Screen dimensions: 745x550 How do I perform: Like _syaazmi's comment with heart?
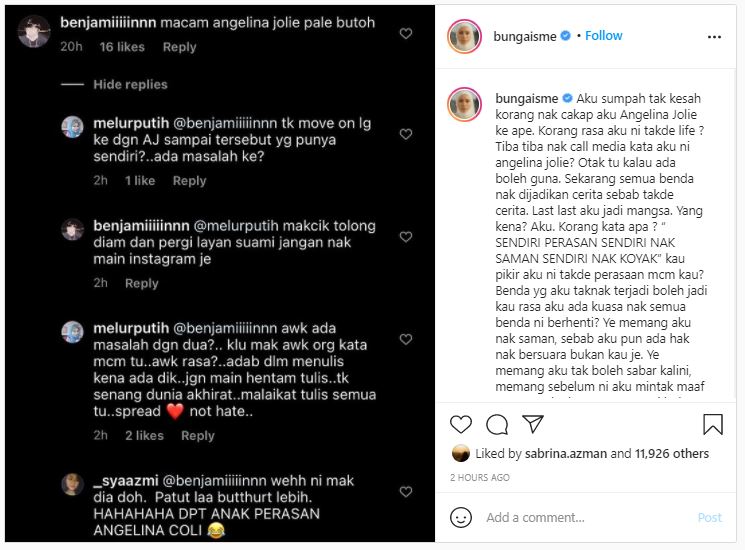[x=405, y=492]
